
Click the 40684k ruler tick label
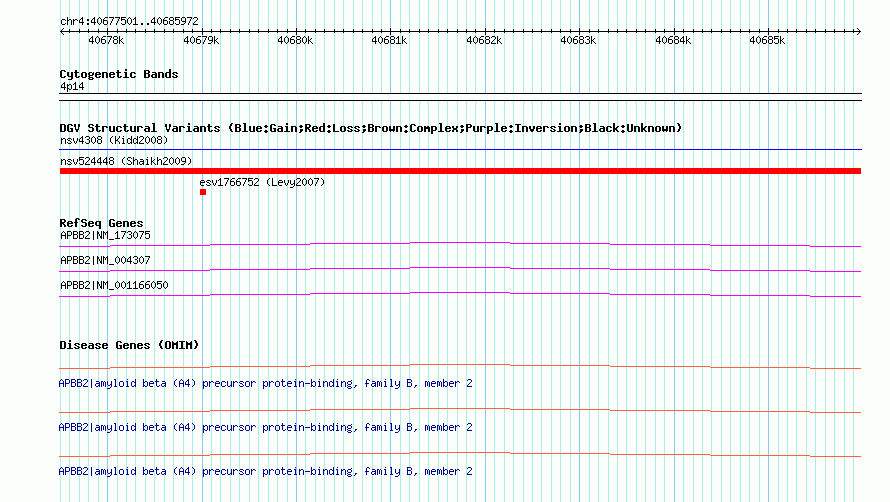click(673, 40)
